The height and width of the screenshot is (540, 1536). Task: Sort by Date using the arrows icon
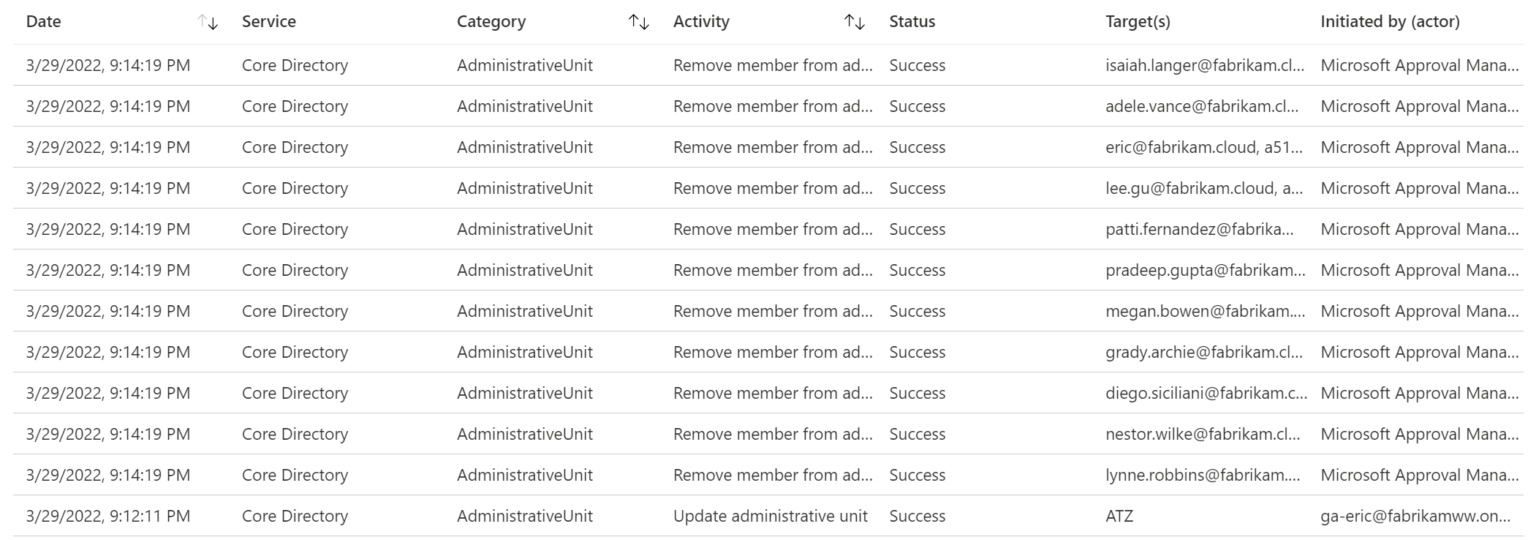click(208, 22)
